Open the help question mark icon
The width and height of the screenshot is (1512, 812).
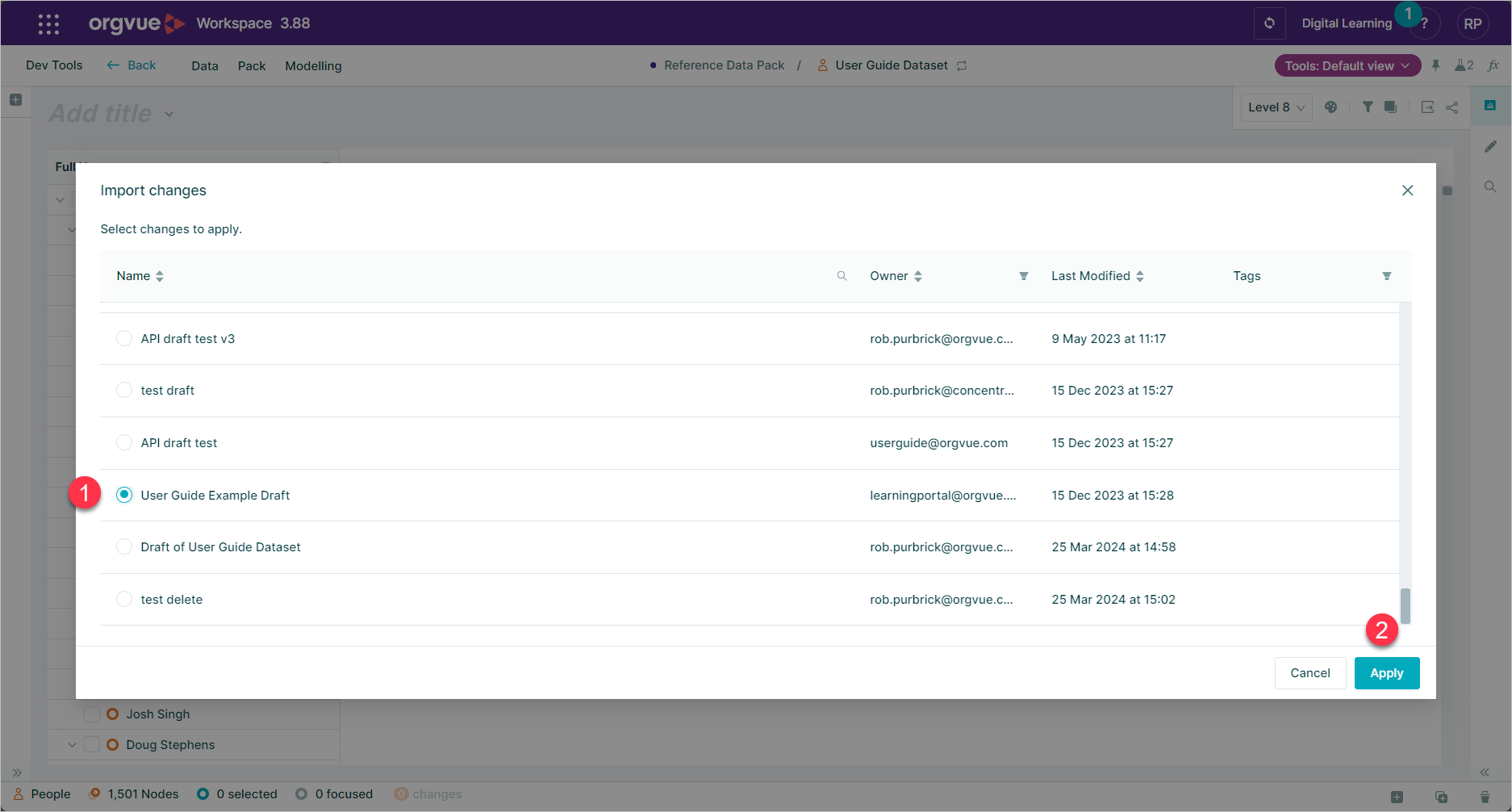click(x=1424, y=23)
